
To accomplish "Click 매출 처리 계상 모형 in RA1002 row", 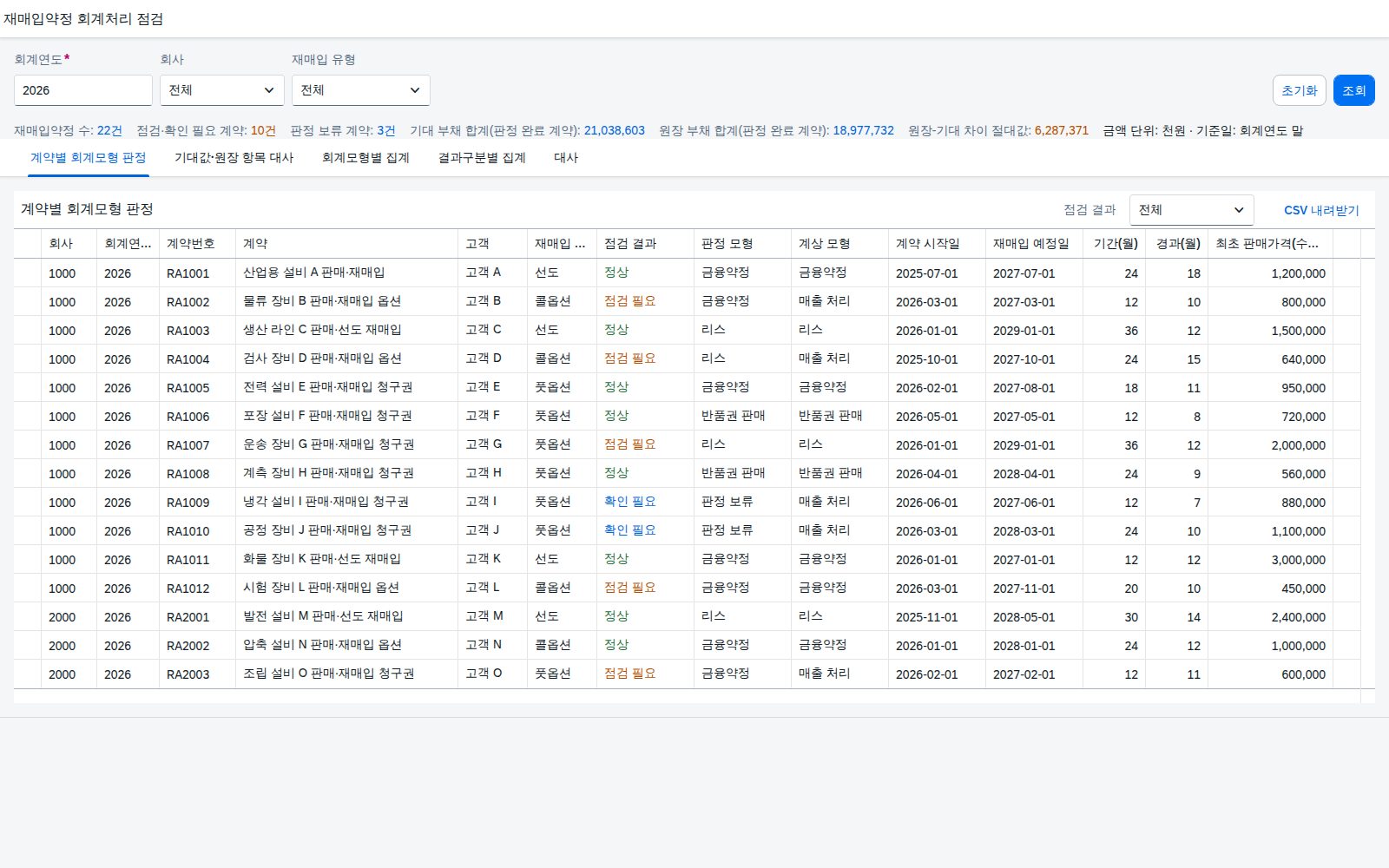I will 825,301.
